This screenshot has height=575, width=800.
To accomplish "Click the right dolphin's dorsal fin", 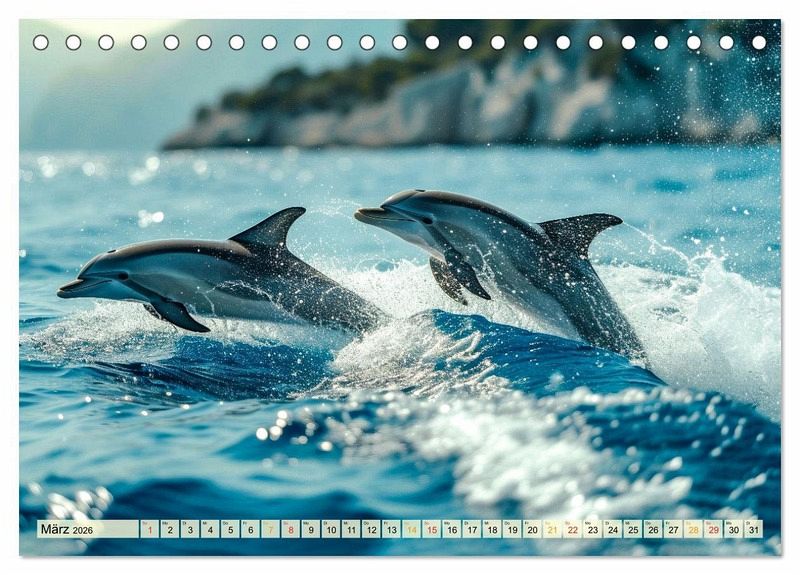I will coord(581,231).
